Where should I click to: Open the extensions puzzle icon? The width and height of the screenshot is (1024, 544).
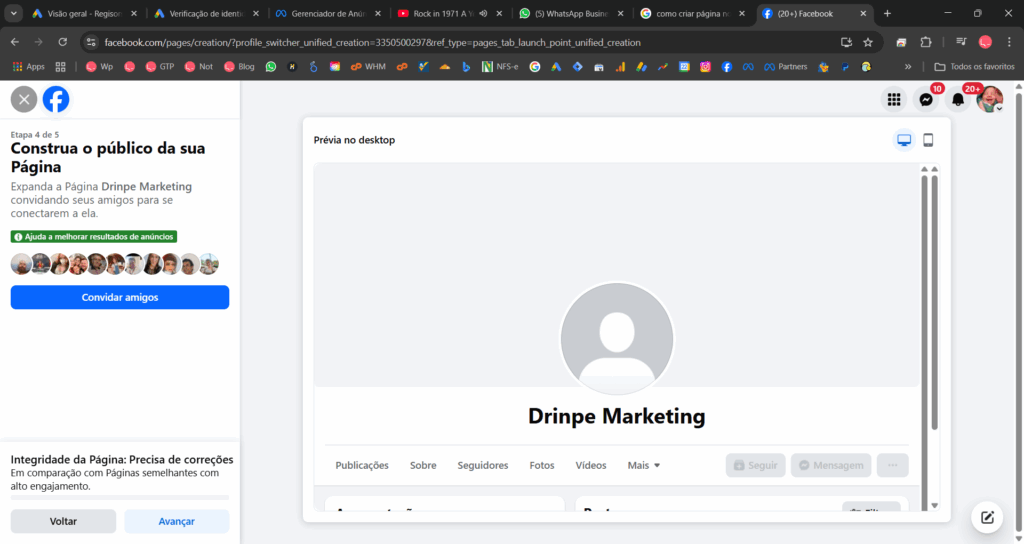tap(925, 42)
